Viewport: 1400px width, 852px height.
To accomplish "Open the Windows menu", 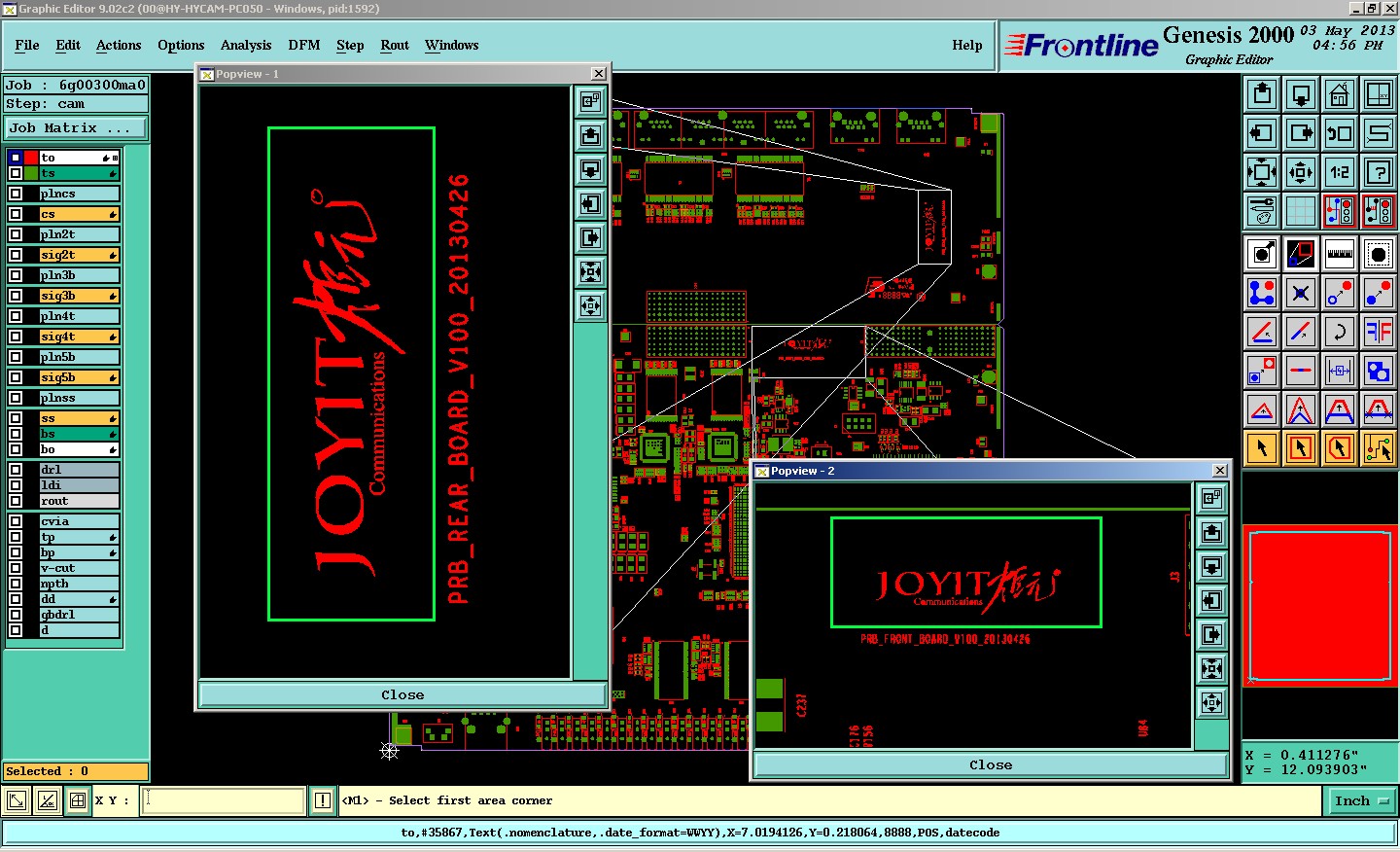I will [451, 45].
